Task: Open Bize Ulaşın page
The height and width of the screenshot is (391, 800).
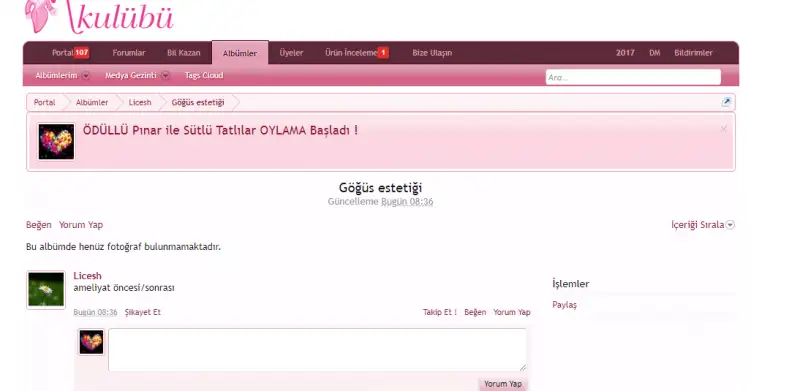Action: 432,53
